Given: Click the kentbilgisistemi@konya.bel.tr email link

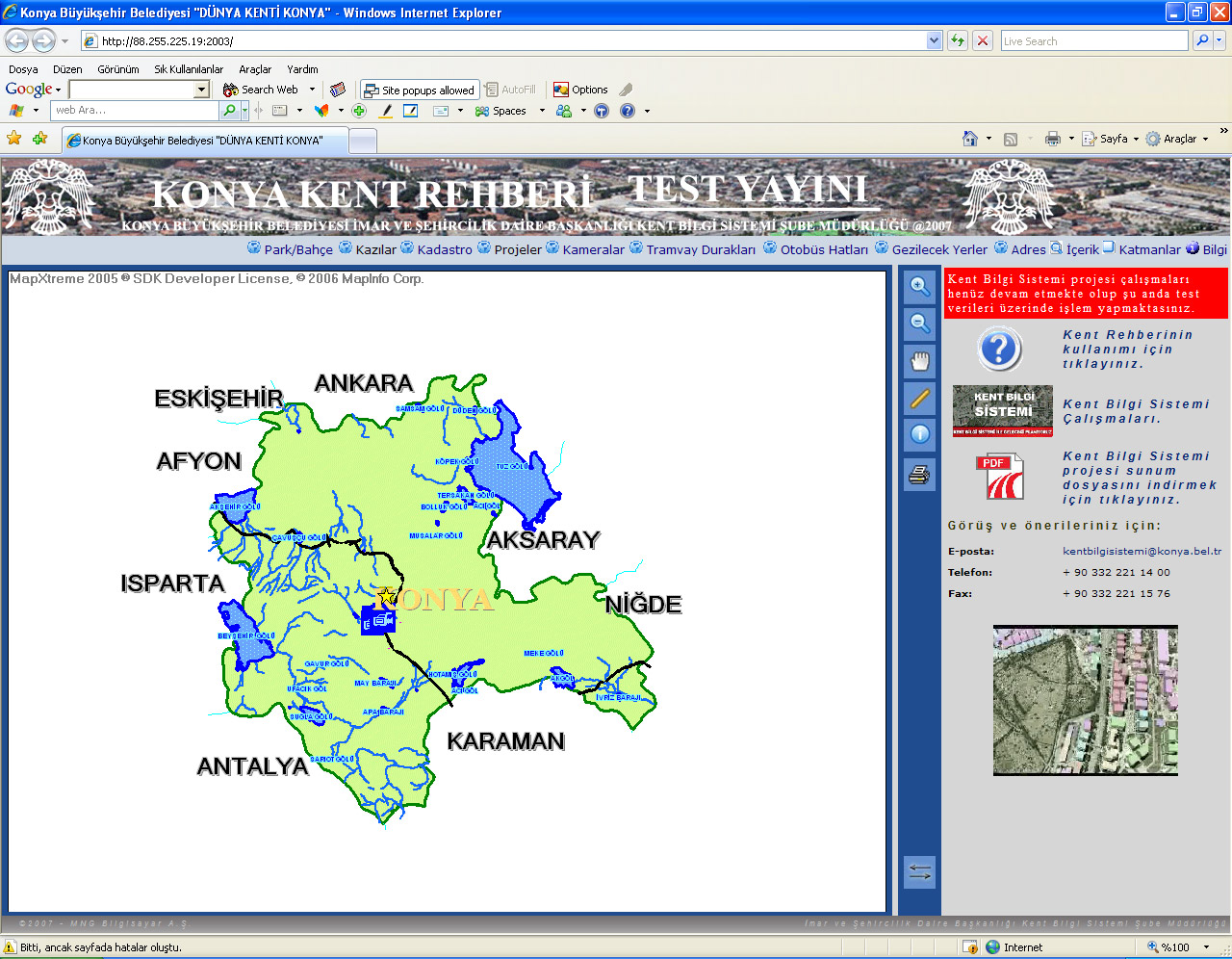Looking at the screenshot, I should pos(1142,552).
